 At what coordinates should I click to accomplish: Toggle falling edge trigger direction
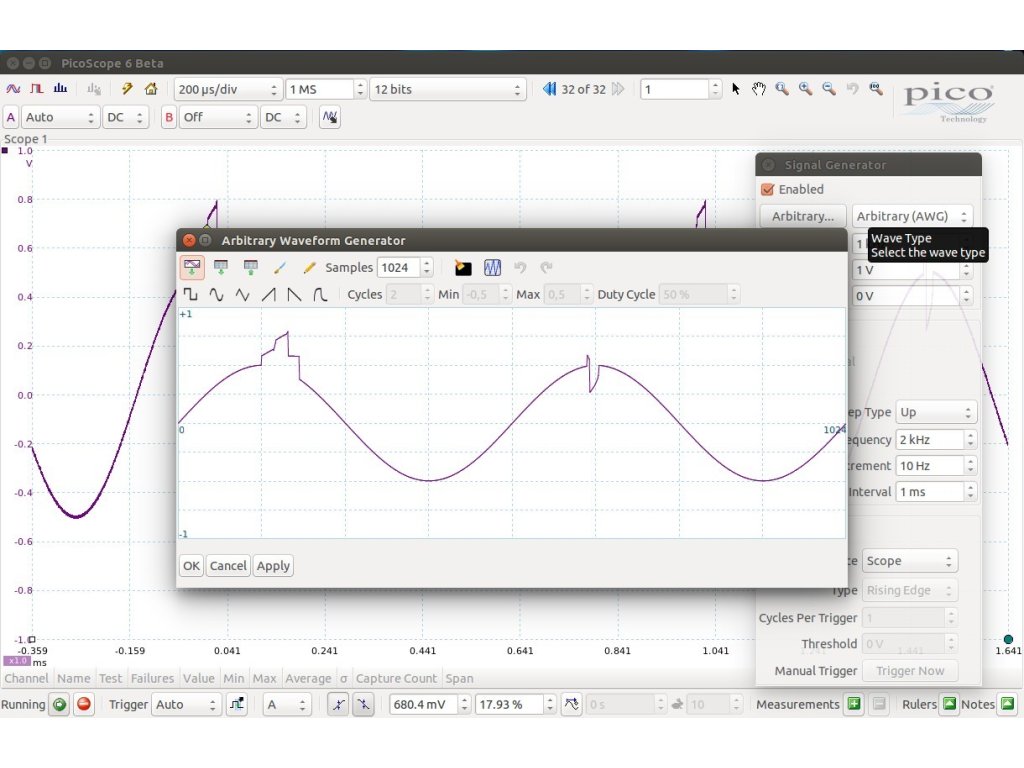tap(363, 705)
